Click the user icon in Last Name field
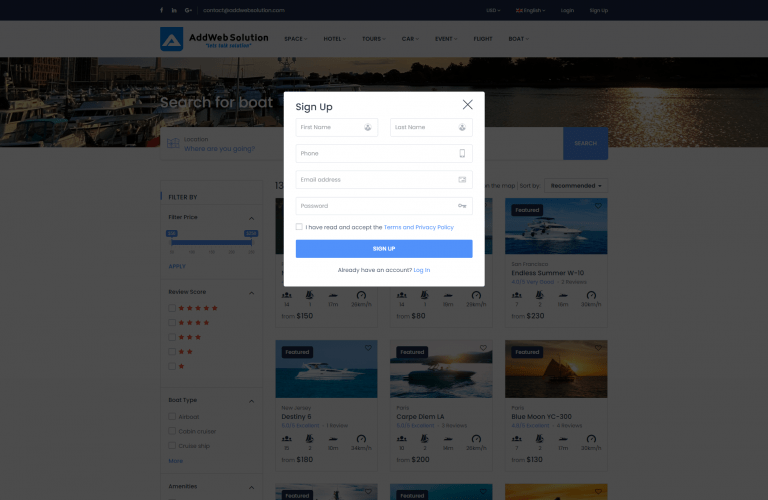The height and width of the screenshot is (500, 768). click(x=462, y=127)
